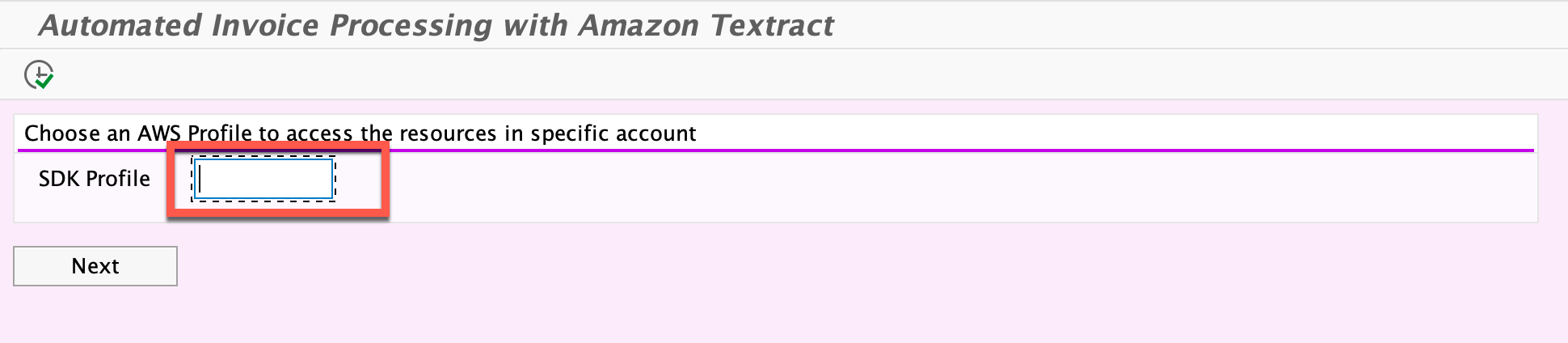Click the phrase 'specific account' in the header
The width and height of the screenshot is (1568, 343).
coord(613,133)
